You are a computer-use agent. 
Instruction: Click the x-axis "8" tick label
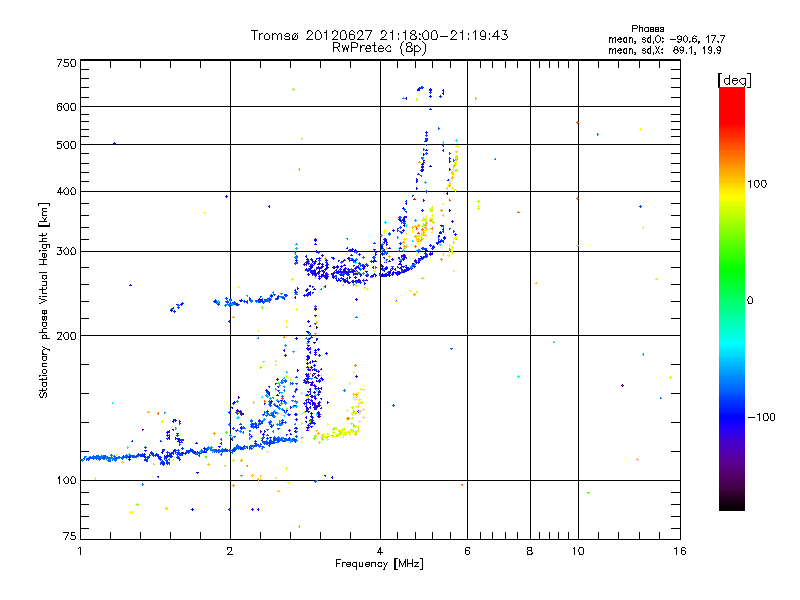[530, 551]
